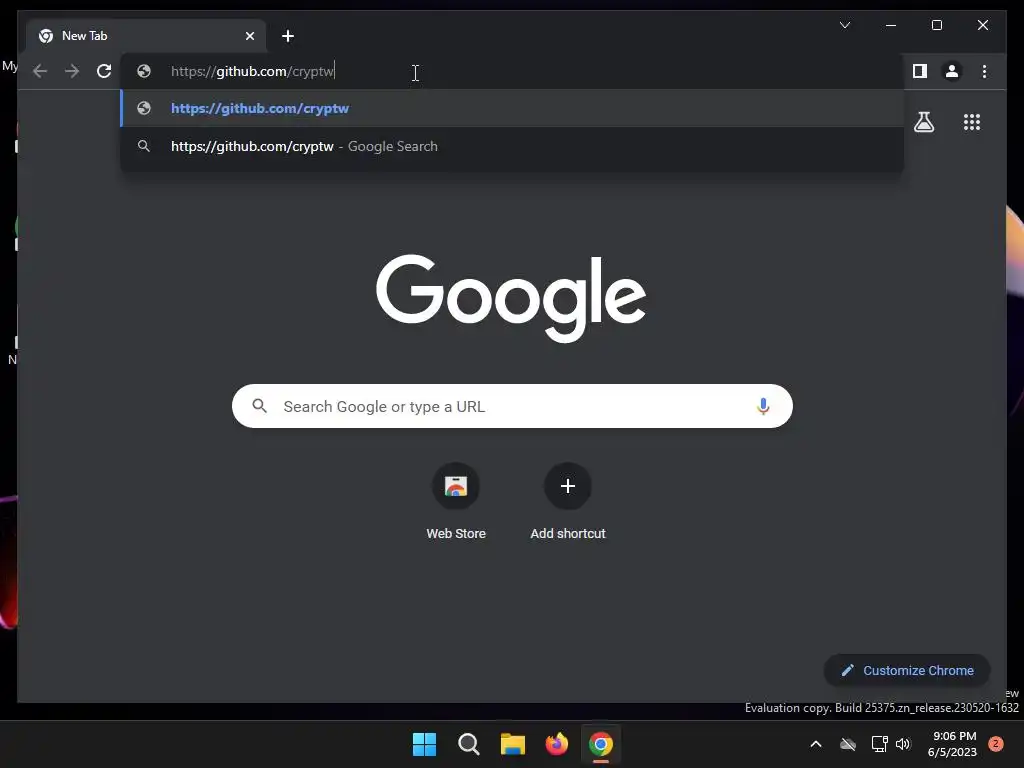Image resolution: width=1024 pixels, height=768 pixels.
Task: Click the Chrome taskbar icon
Action: pos(601,744)
